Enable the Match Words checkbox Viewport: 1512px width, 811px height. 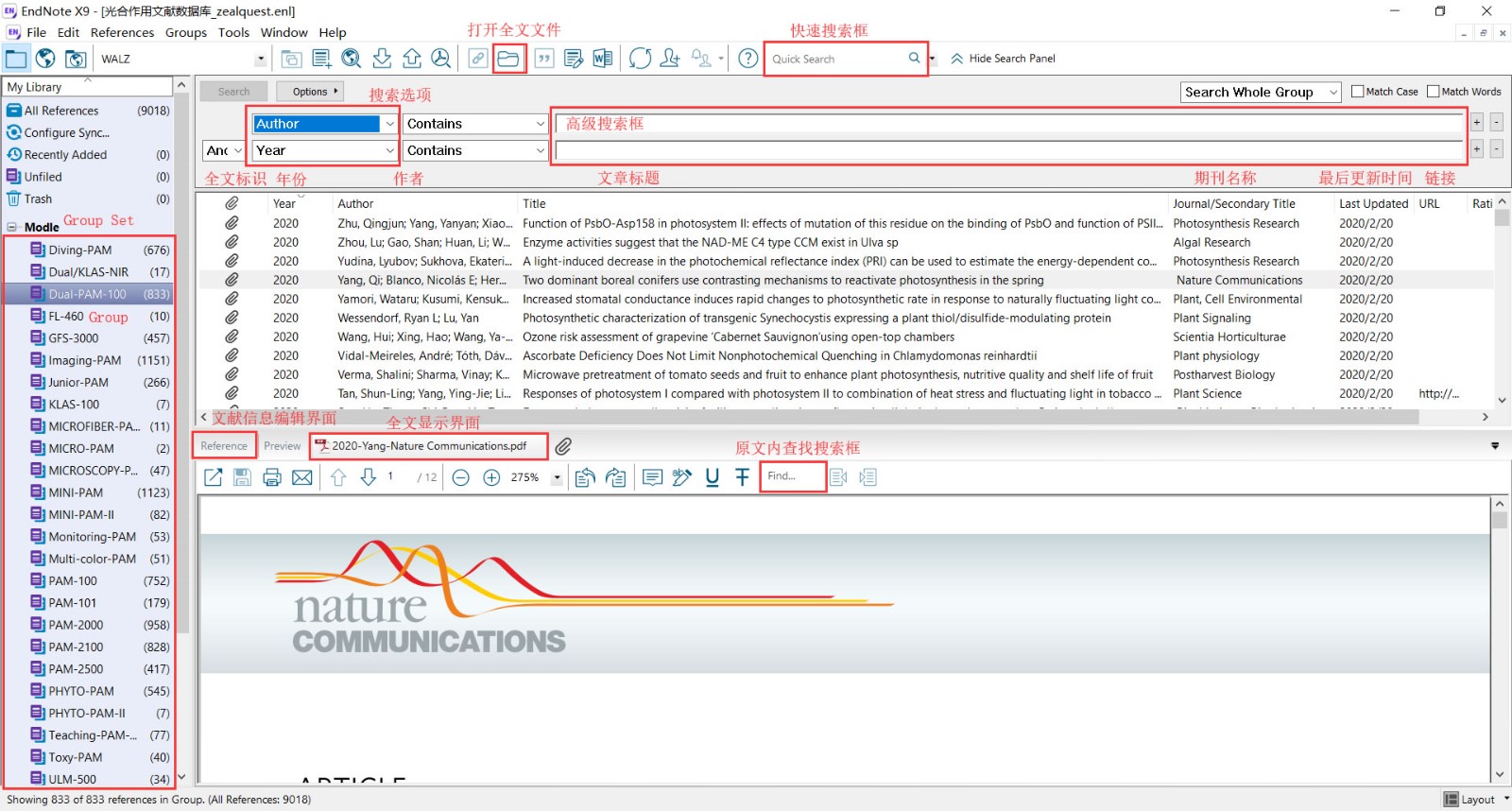coord(1434,92)
